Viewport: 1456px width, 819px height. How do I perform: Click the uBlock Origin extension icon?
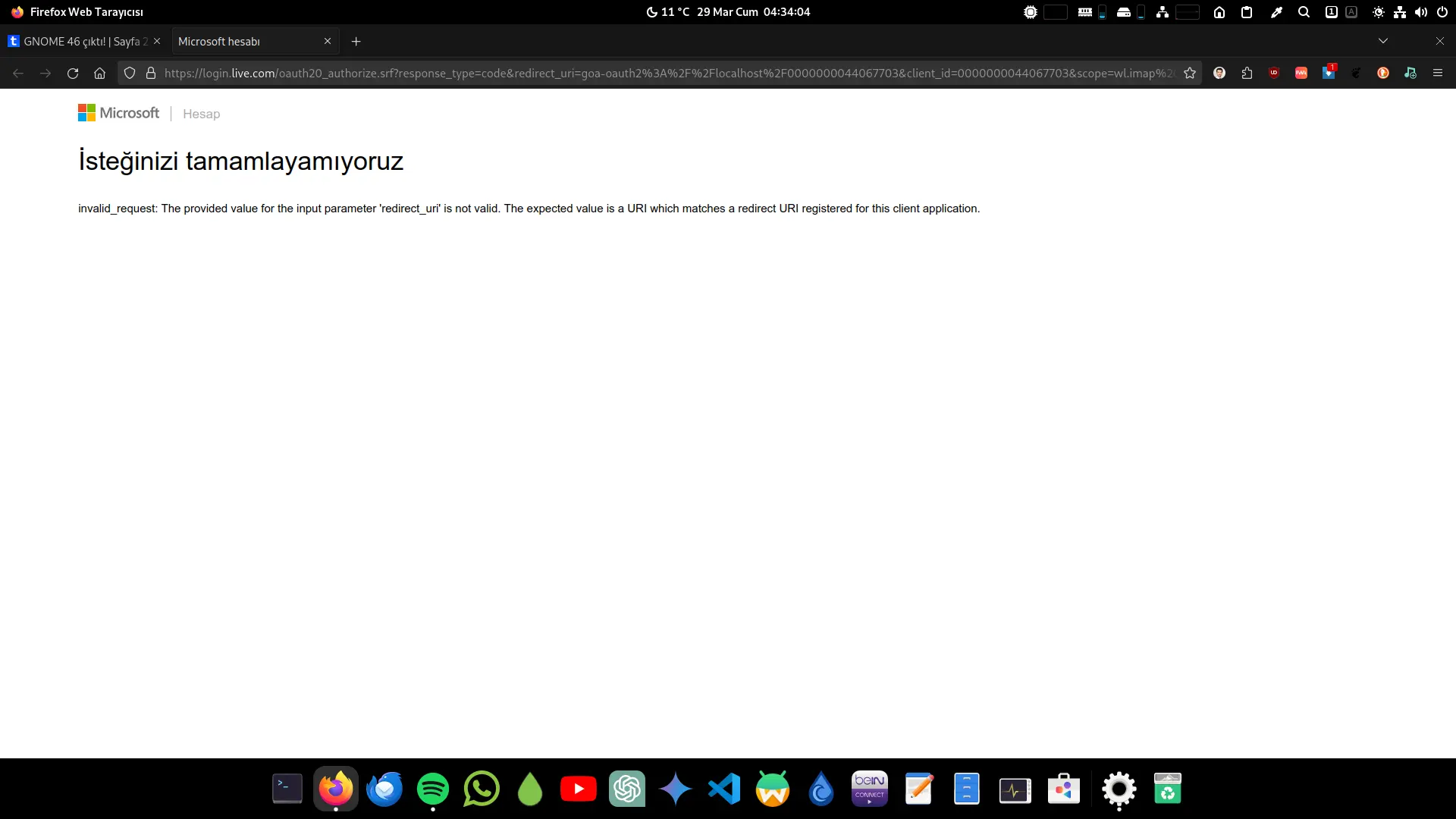(1274, 73)
